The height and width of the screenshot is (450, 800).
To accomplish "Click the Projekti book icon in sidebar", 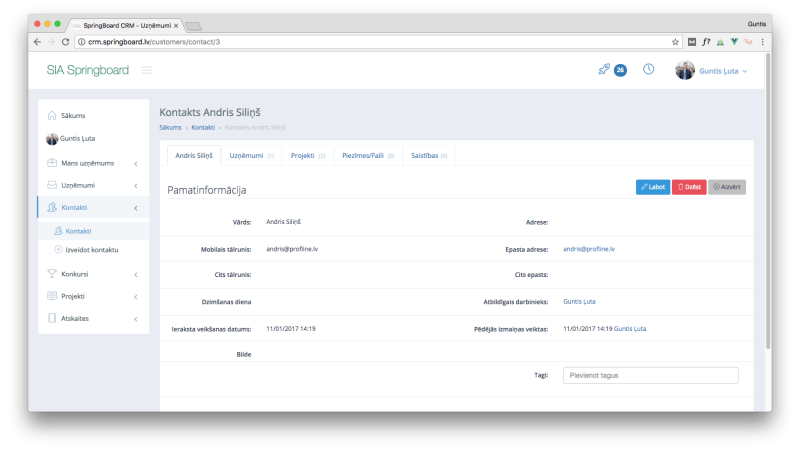I will tap(52, 296).
